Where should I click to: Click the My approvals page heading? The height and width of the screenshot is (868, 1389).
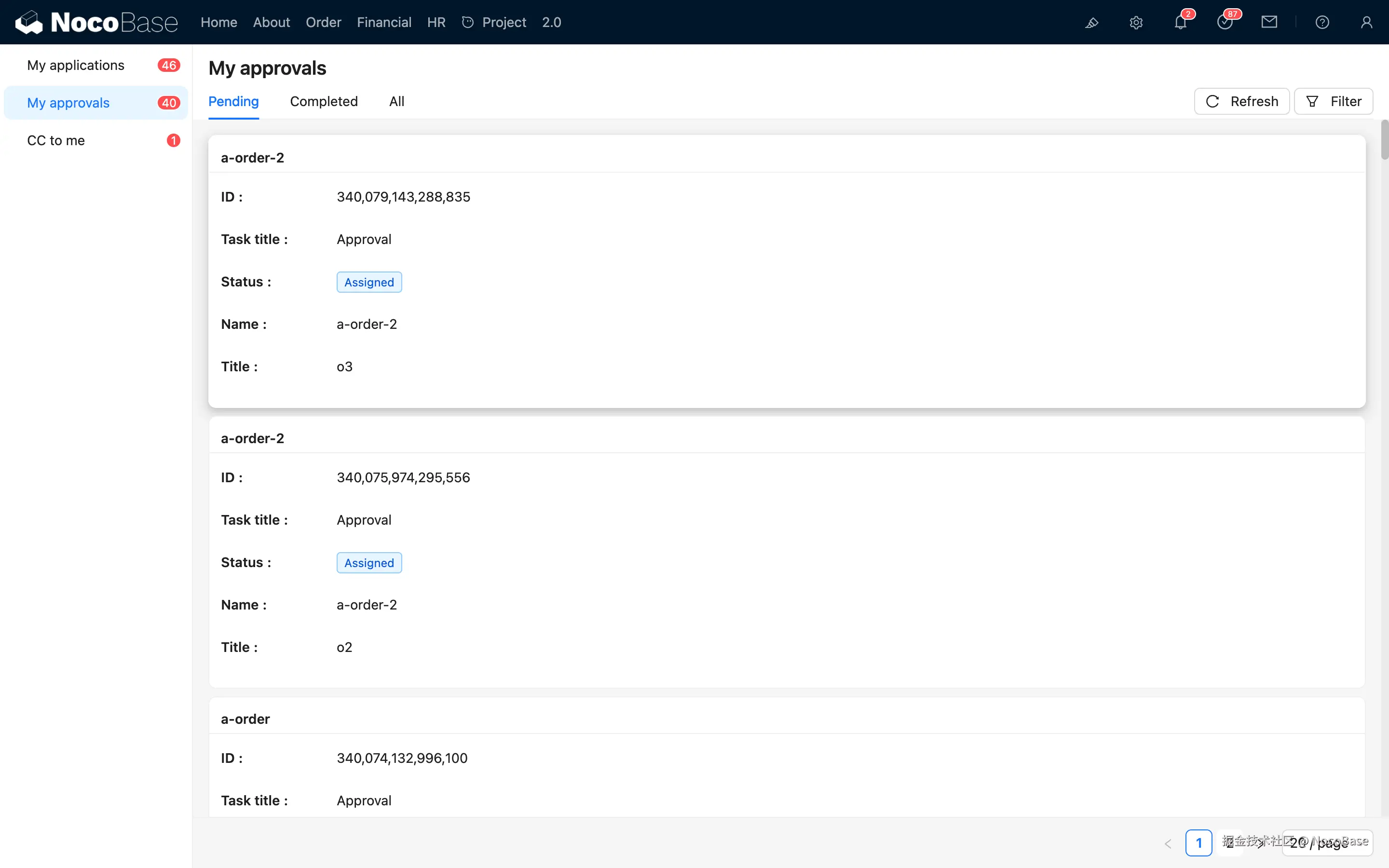268,68
